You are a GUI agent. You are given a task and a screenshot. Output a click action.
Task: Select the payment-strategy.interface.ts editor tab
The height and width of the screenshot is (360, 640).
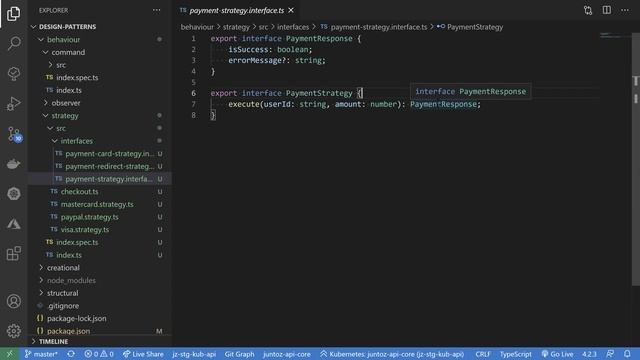[x=237, y=10]
